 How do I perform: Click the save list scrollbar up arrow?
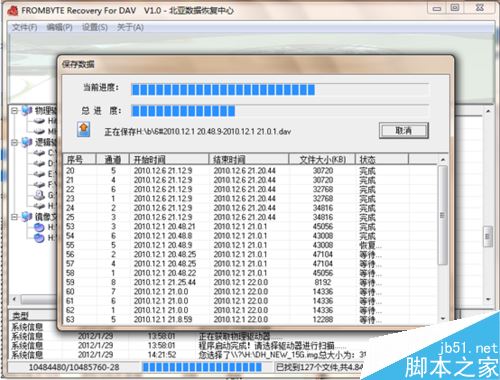pyautogui.click(x=443, y=160)
